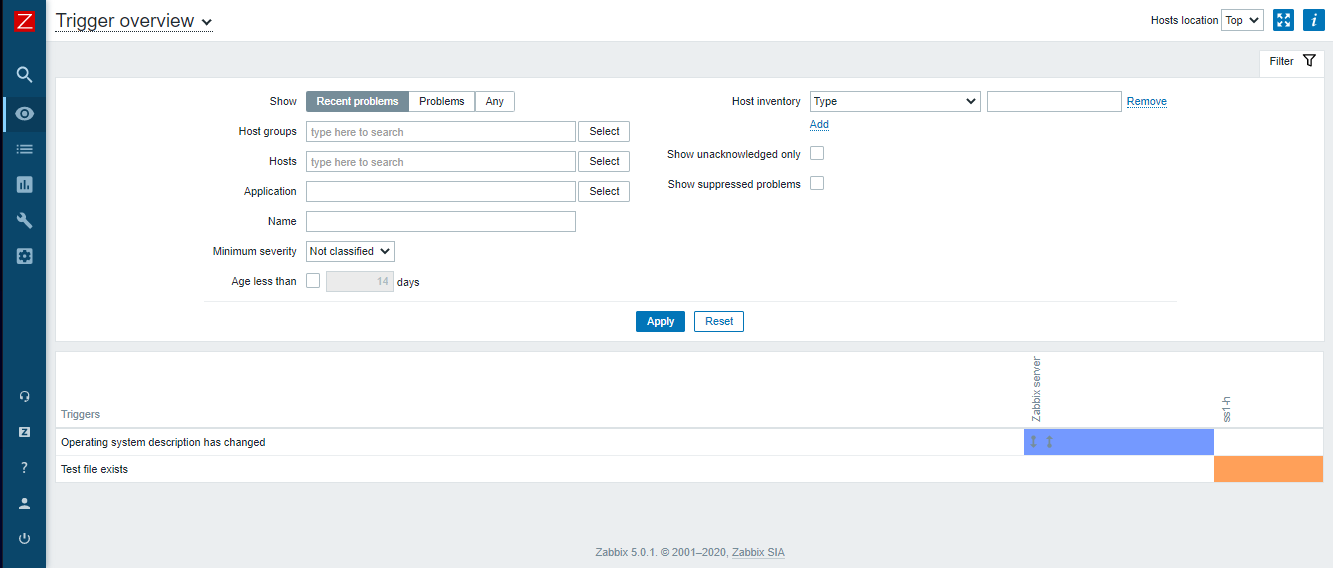Open the Minimum severity dropdown
1333x568 pixels.
tap(350, 251)
